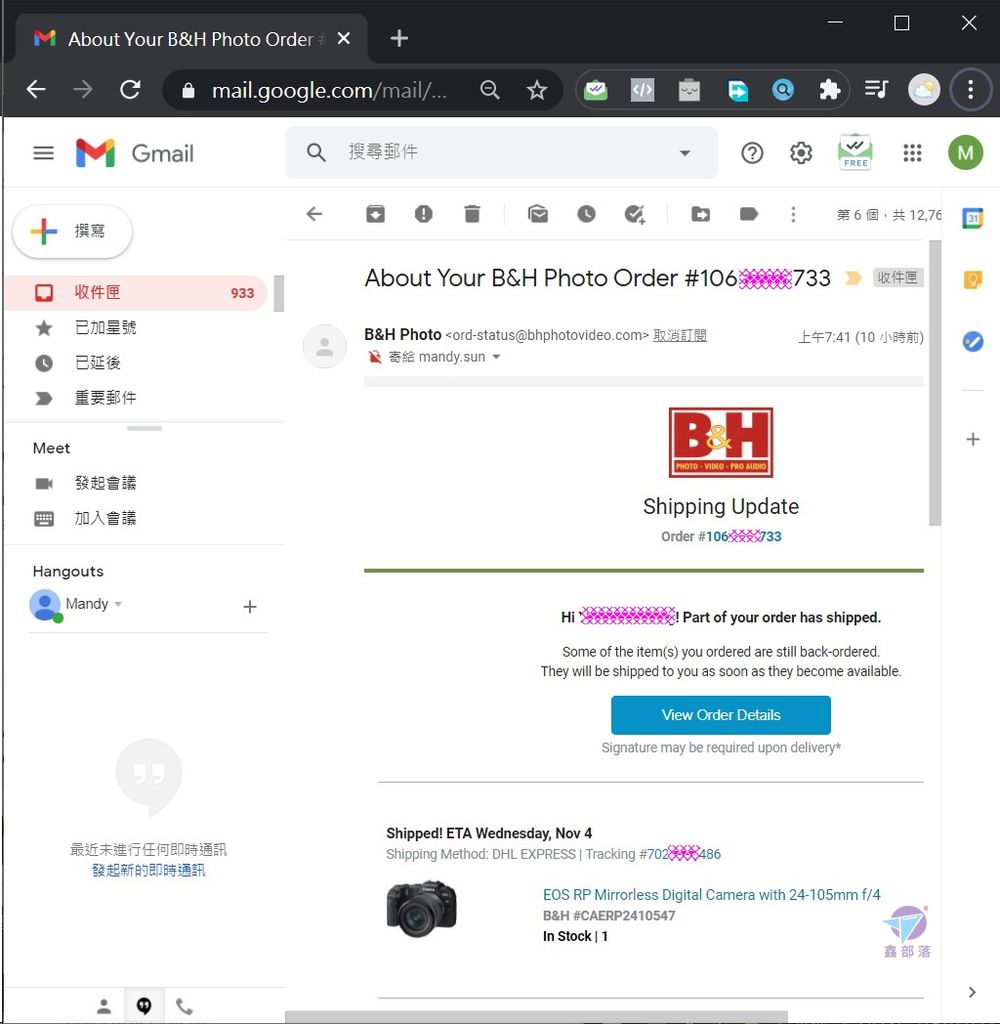The width and height of the screenshot is (1000, 1024).
Task: Open a new Chrome tab
Action: 399,39
